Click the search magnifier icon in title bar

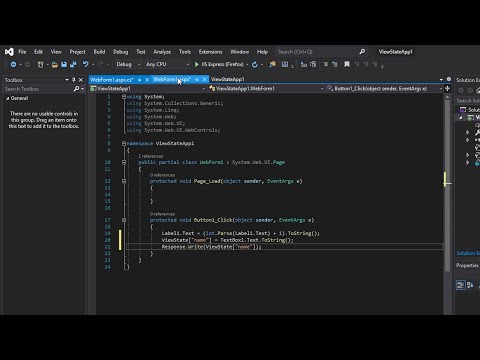pyautogui.click(x=362, y=52)
